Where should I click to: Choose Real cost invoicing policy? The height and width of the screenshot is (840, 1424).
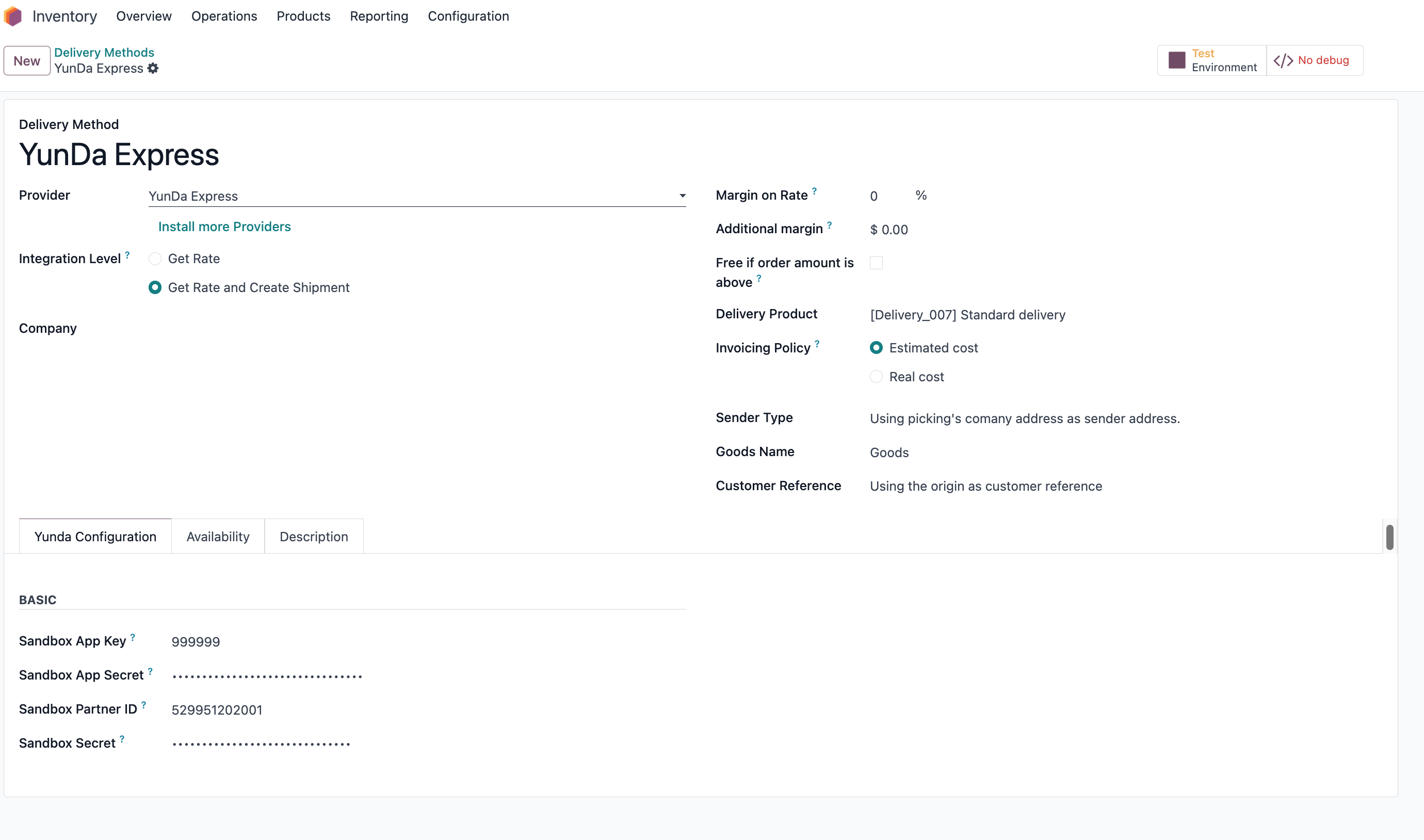tap(876, 377)
